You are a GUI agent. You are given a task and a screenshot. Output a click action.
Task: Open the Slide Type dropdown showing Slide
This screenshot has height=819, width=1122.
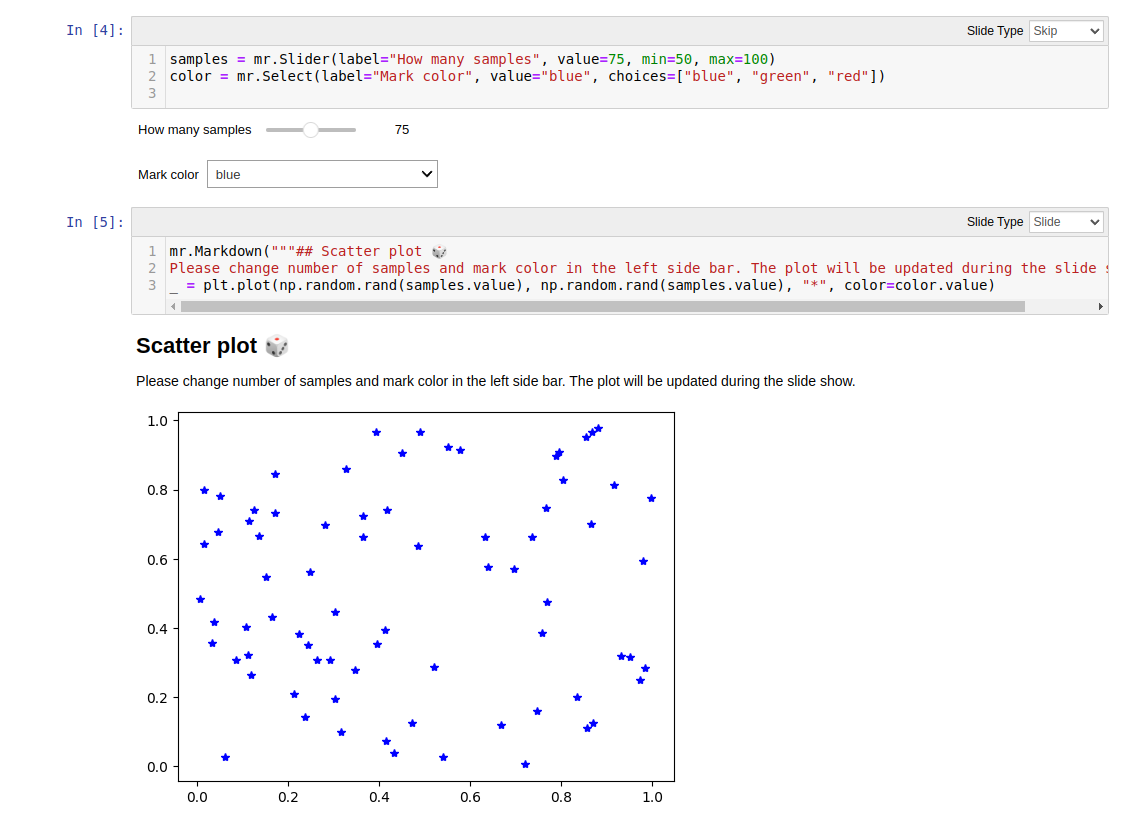(x=1065, y=222)
